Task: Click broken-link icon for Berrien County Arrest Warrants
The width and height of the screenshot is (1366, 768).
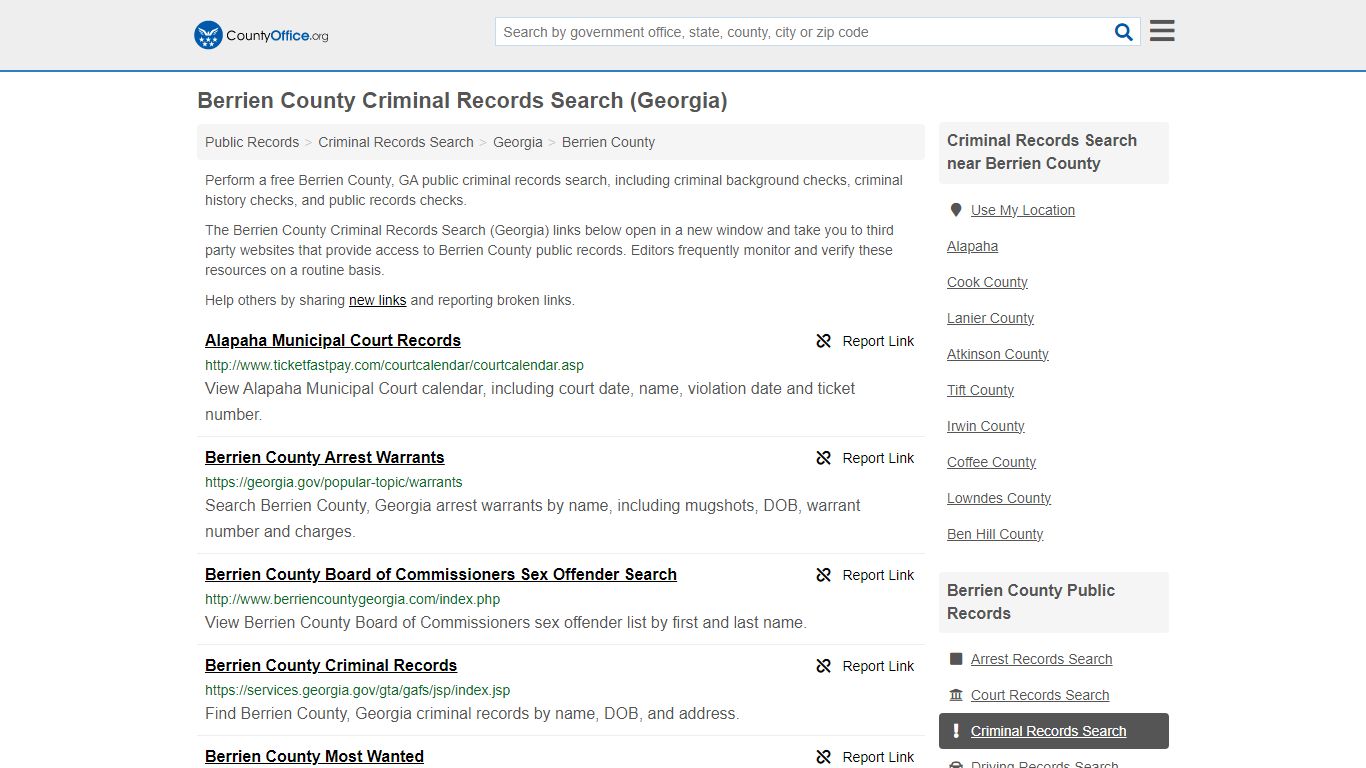Action: coord(824,458)
